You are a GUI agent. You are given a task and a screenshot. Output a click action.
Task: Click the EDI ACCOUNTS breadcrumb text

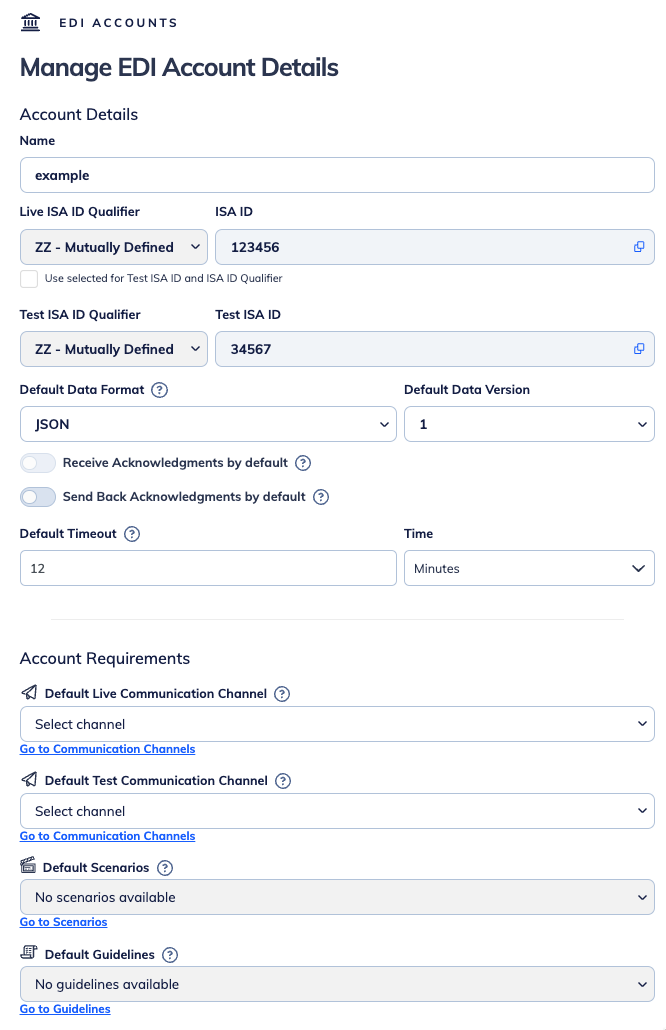(118, 23)
